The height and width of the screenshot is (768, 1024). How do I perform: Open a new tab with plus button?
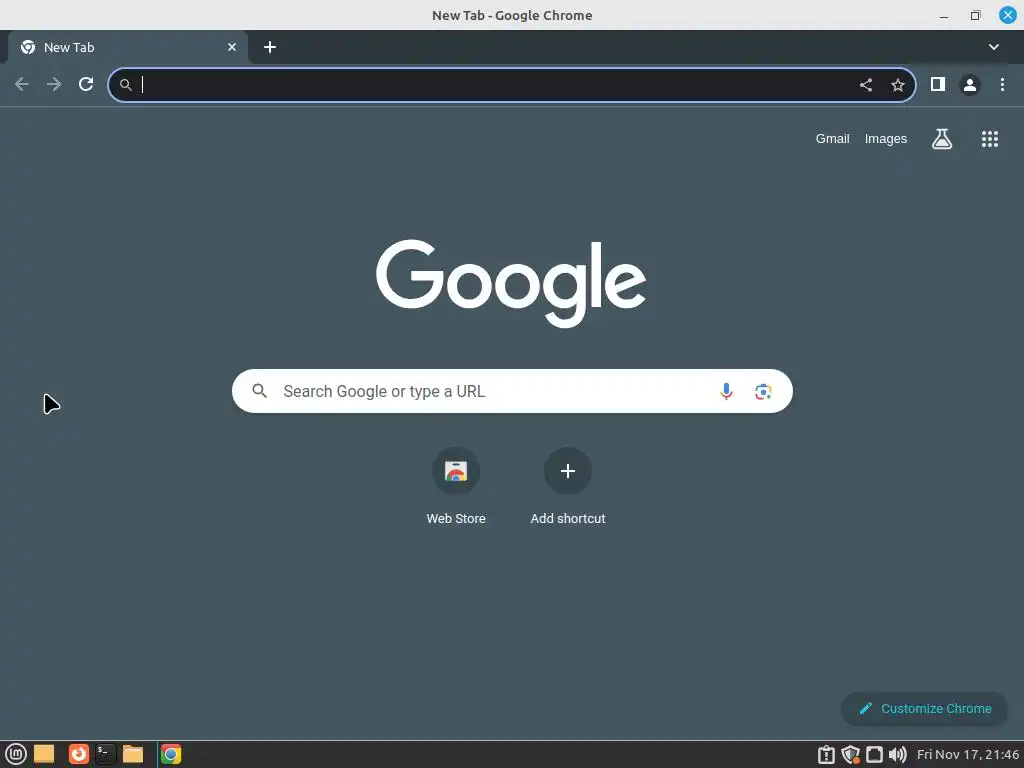click(270, 47)
